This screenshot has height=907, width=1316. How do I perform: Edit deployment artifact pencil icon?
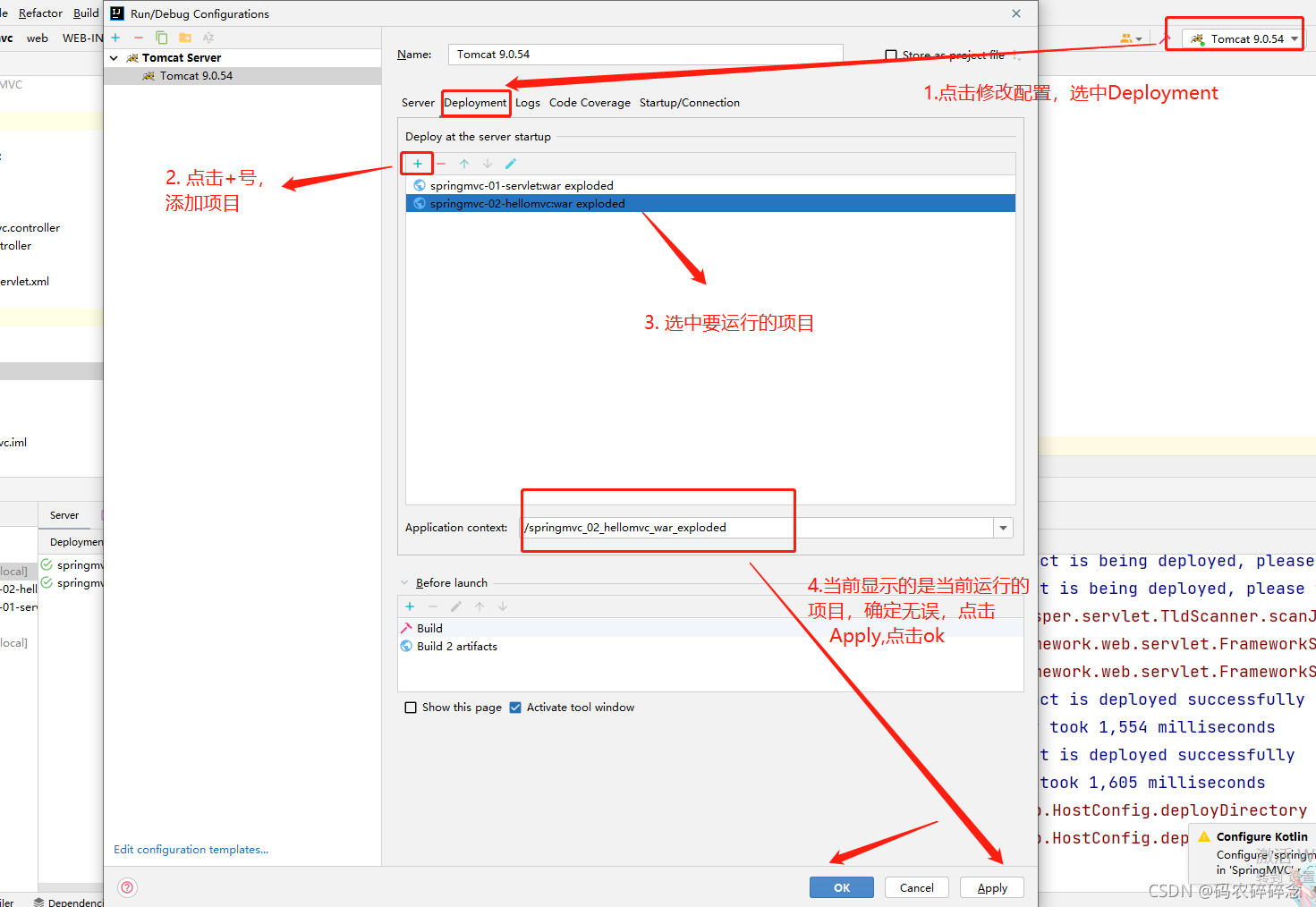[511, 164]
